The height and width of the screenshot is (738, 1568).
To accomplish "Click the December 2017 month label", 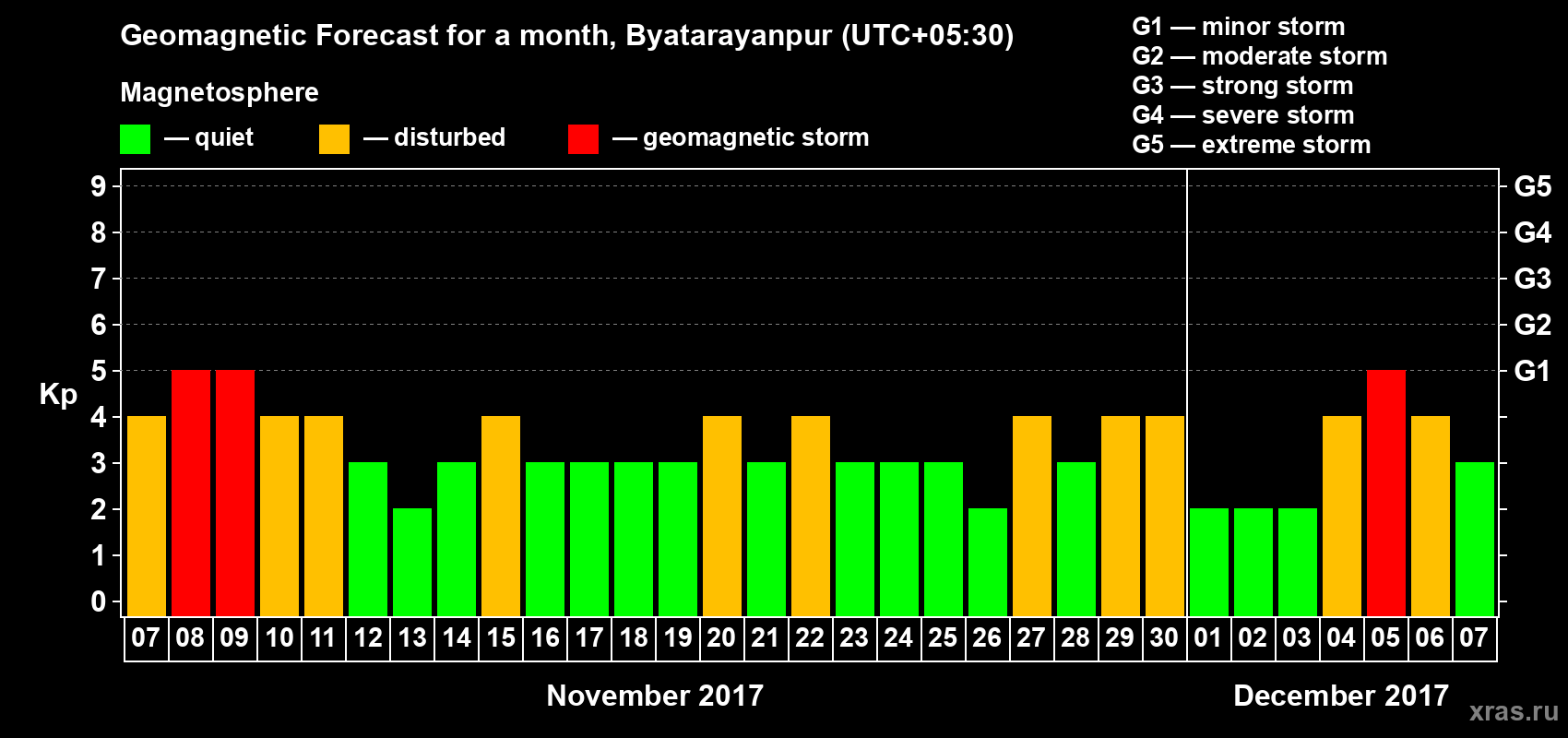I will point(1341,696).
